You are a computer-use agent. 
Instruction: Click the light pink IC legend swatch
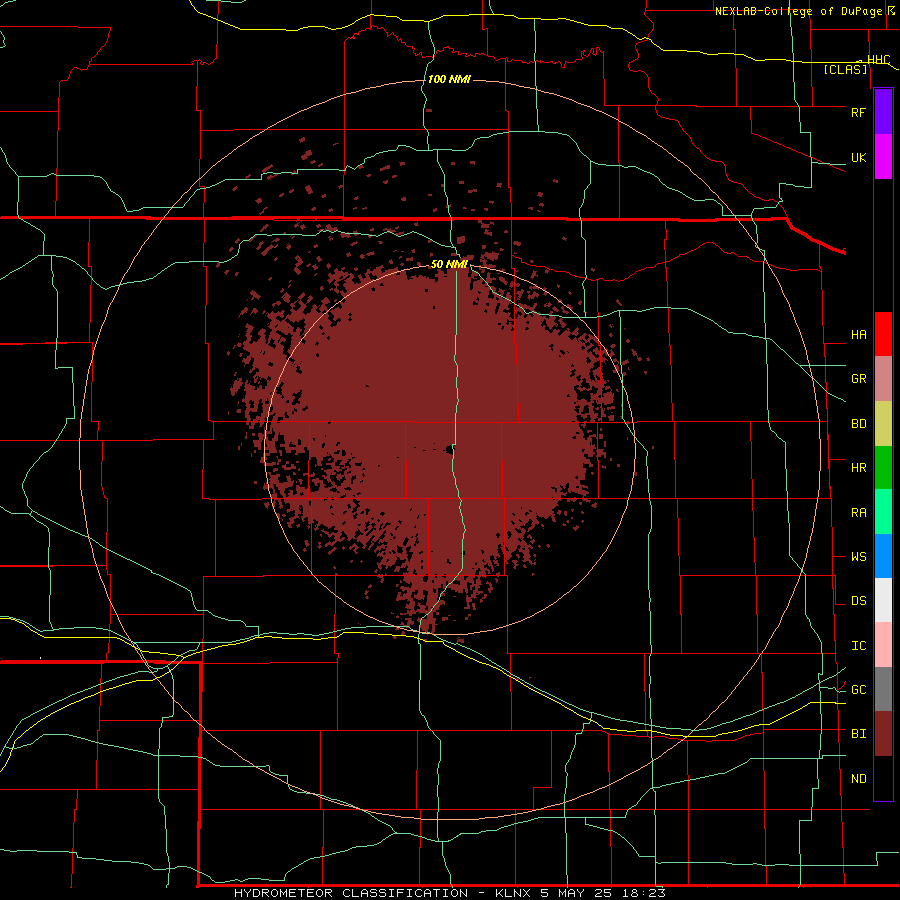click(883, 645)
